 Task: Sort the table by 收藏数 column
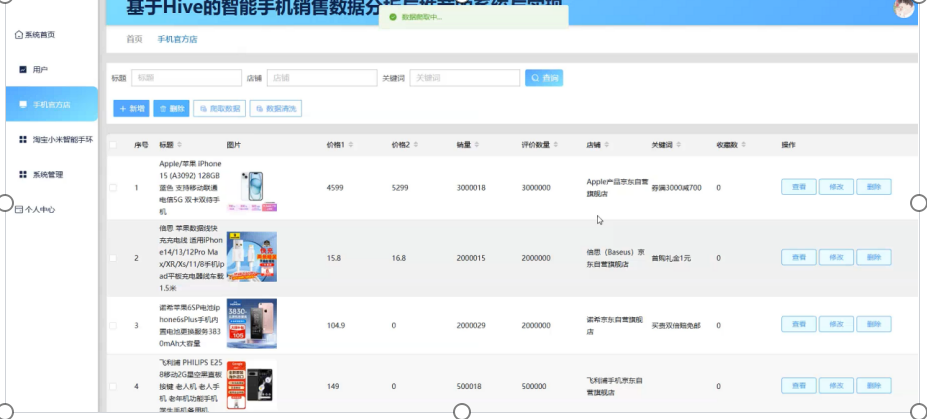tap(744, 145)
